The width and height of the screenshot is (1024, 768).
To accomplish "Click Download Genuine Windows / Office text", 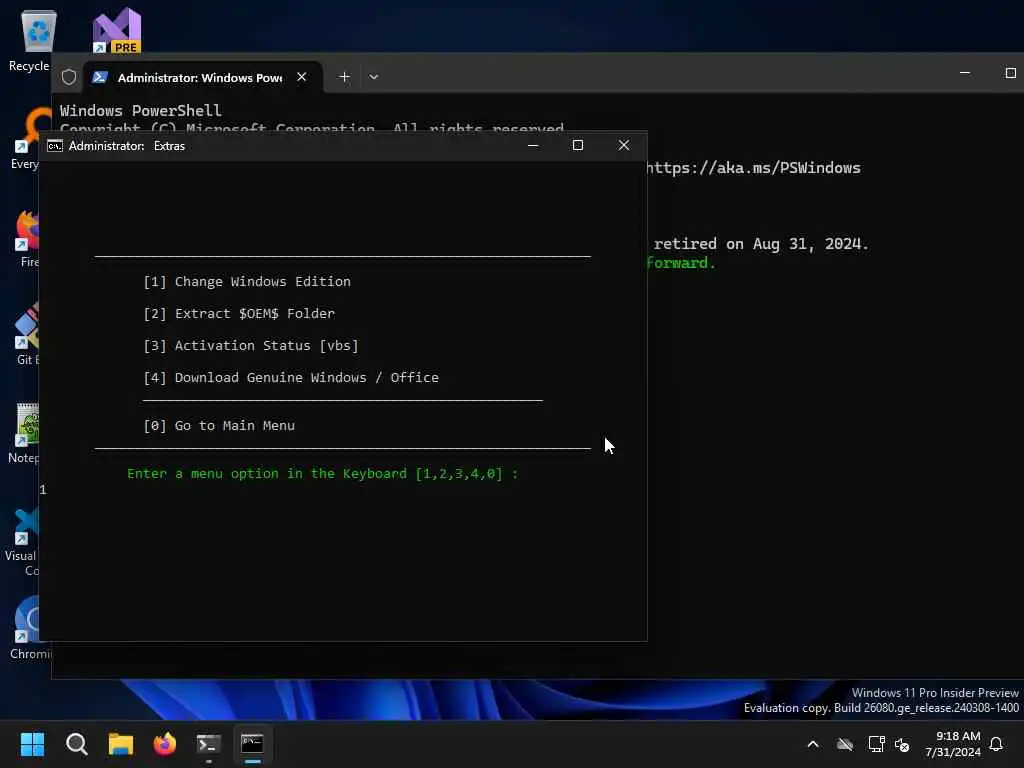I will point(306,377).
